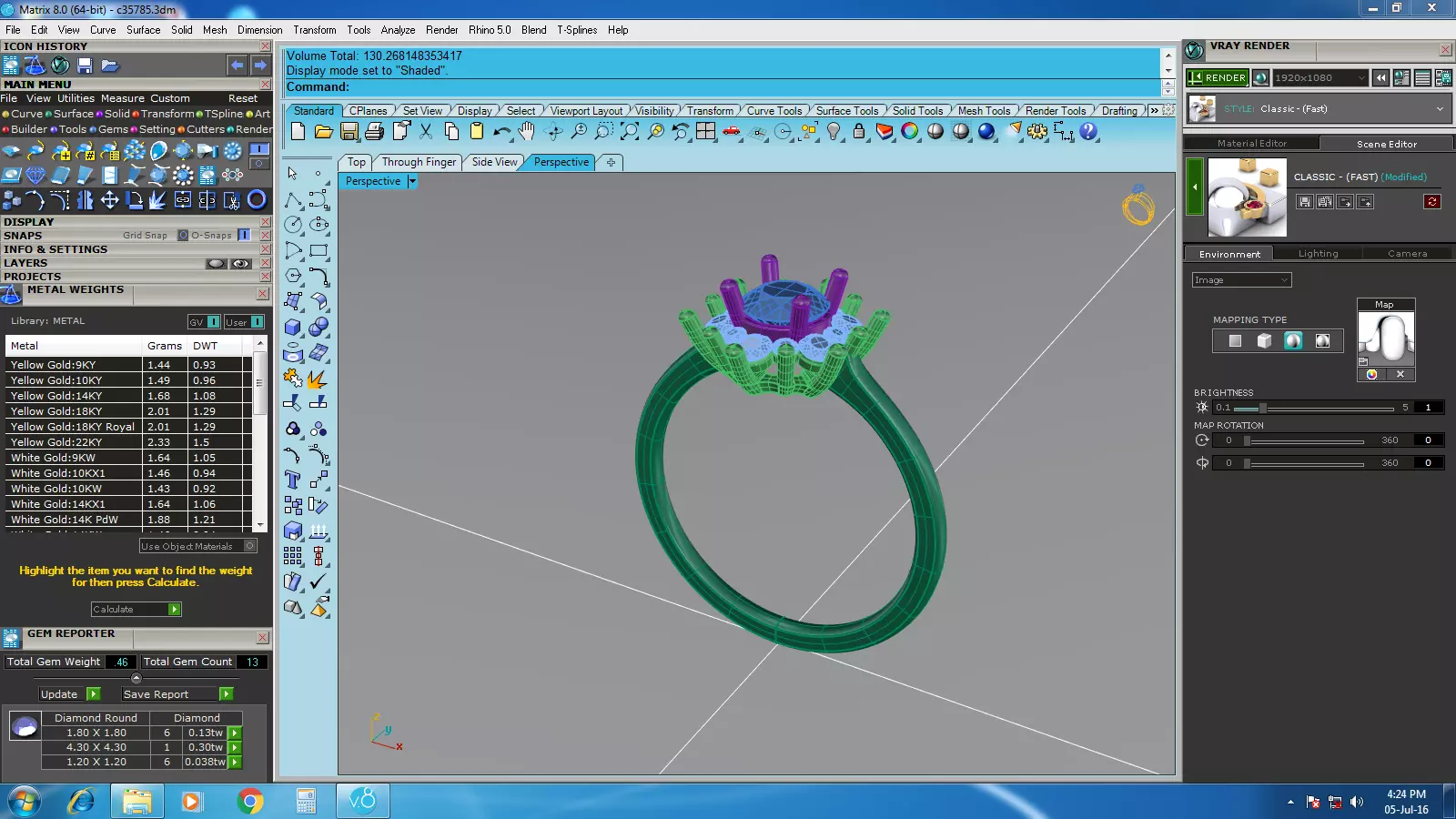Viewport: 1456px width, 819px height.
Task: Click the color wheel properties icon
Action: (910, 132)
